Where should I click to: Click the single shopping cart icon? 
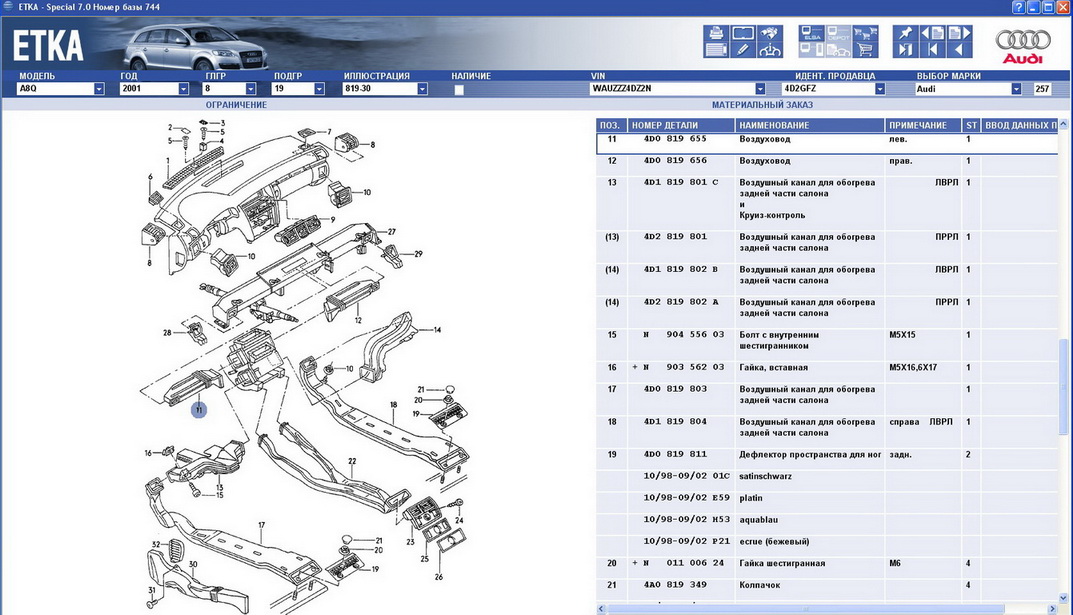point(865,49)
